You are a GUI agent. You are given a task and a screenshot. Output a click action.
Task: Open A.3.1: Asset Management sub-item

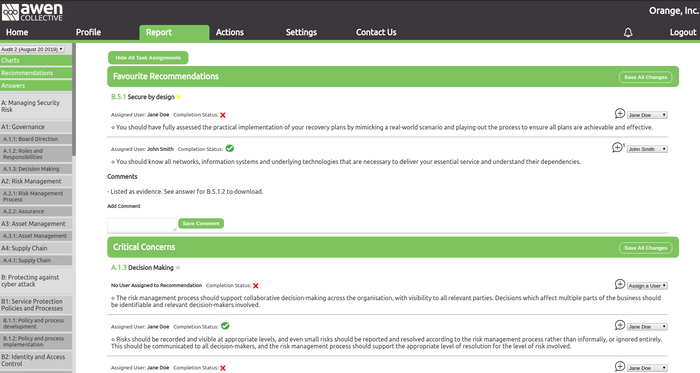tap(37, 236)
